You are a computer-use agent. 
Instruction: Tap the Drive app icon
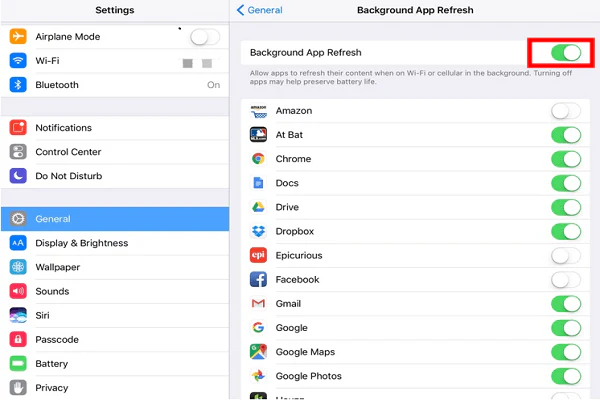coord(258,207)
